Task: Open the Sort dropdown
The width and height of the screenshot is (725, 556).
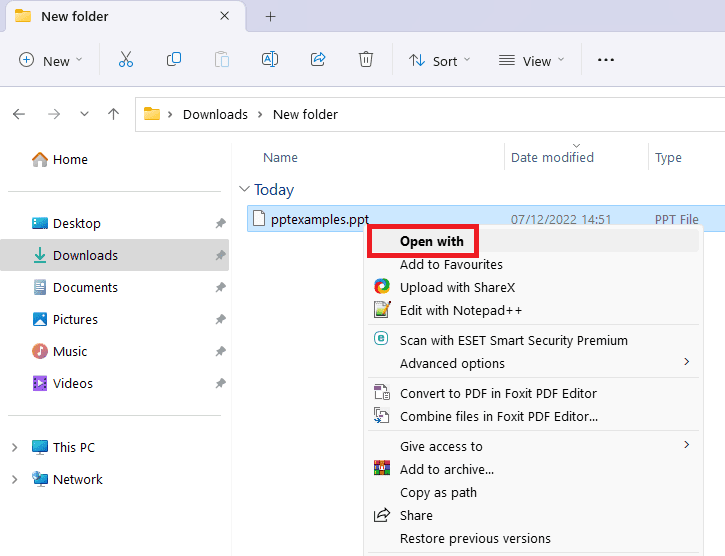Action: coord(439,61)
